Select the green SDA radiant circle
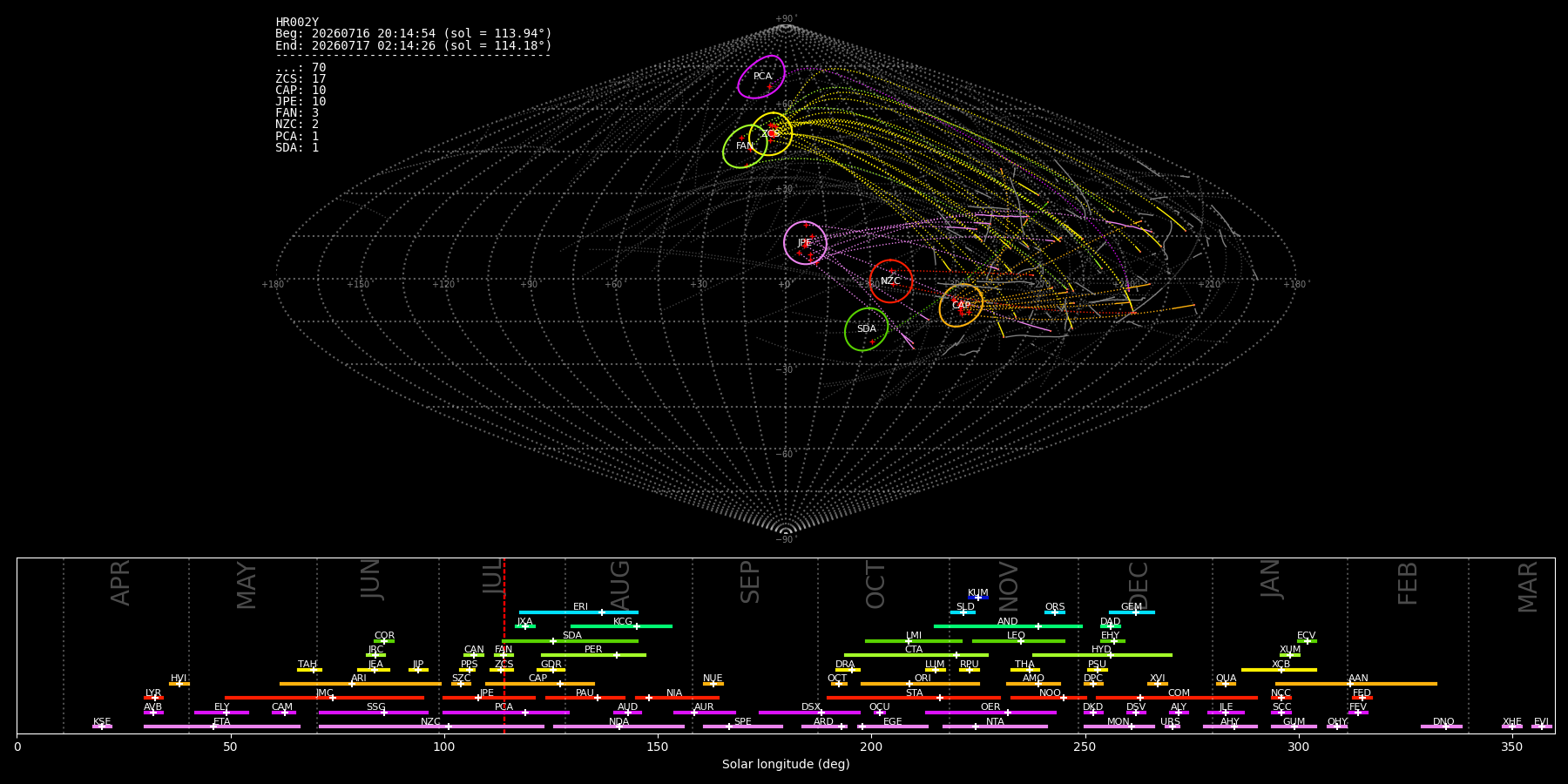This screenshot has height=784, width=1568. (866, 329)
